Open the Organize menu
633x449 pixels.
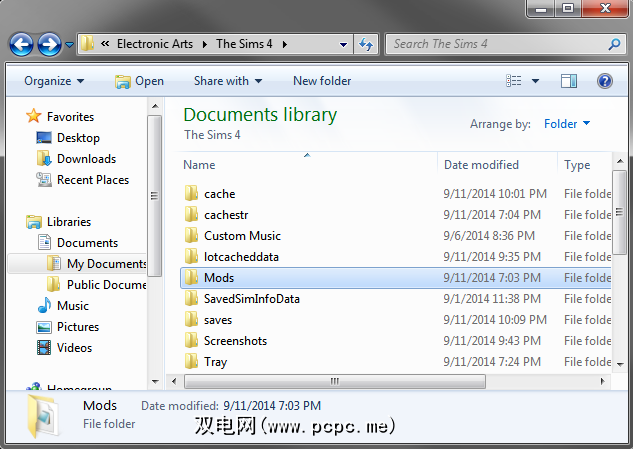54,81
